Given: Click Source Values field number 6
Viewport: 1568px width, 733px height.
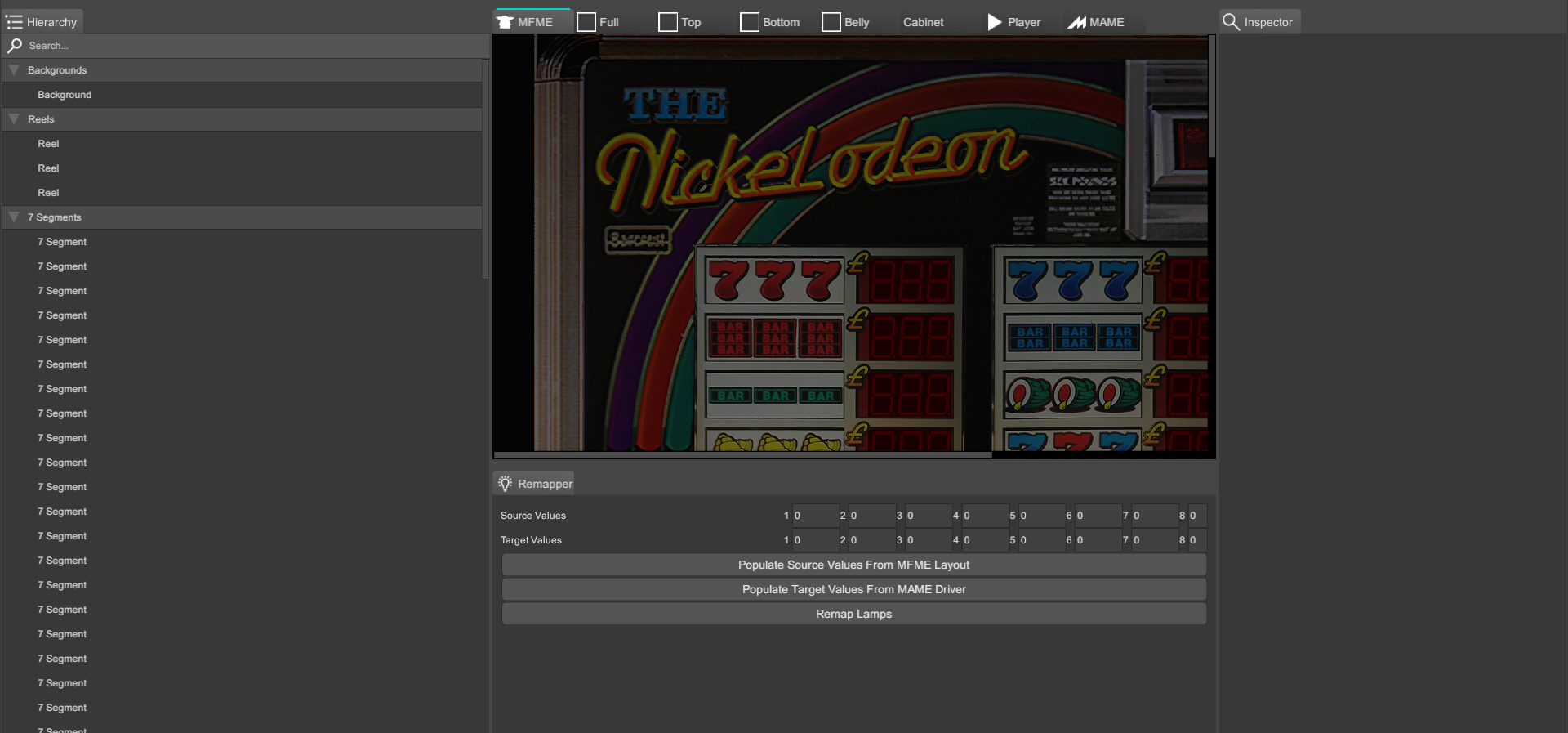Looking at the screenshot, I should 1097,516.
